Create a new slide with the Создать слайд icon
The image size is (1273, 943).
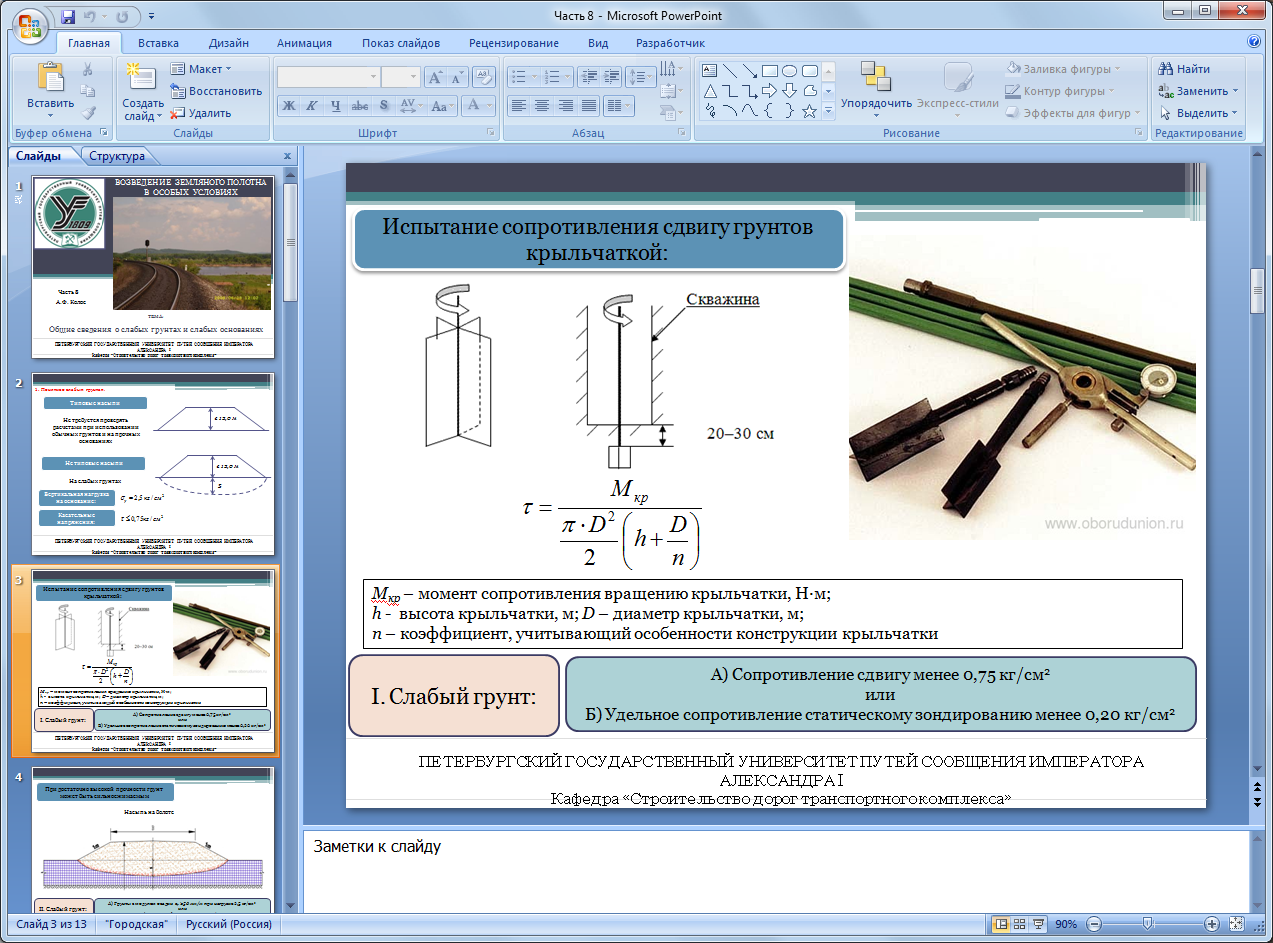(x=143, y=78)
